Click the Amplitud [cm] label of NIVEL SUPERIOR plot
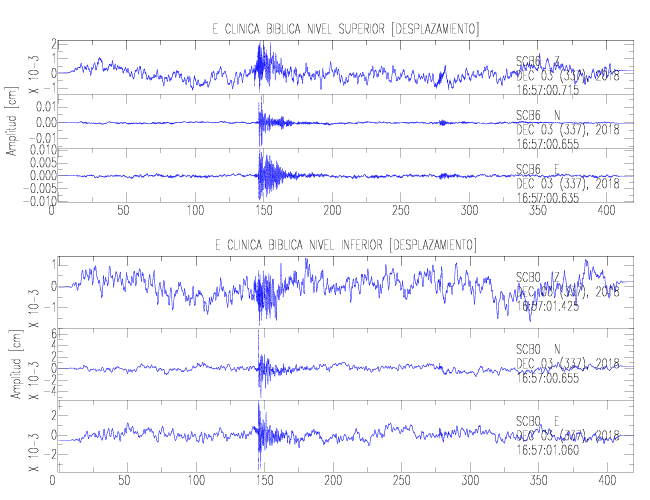 pyautogui.click(x=12, y=121)
